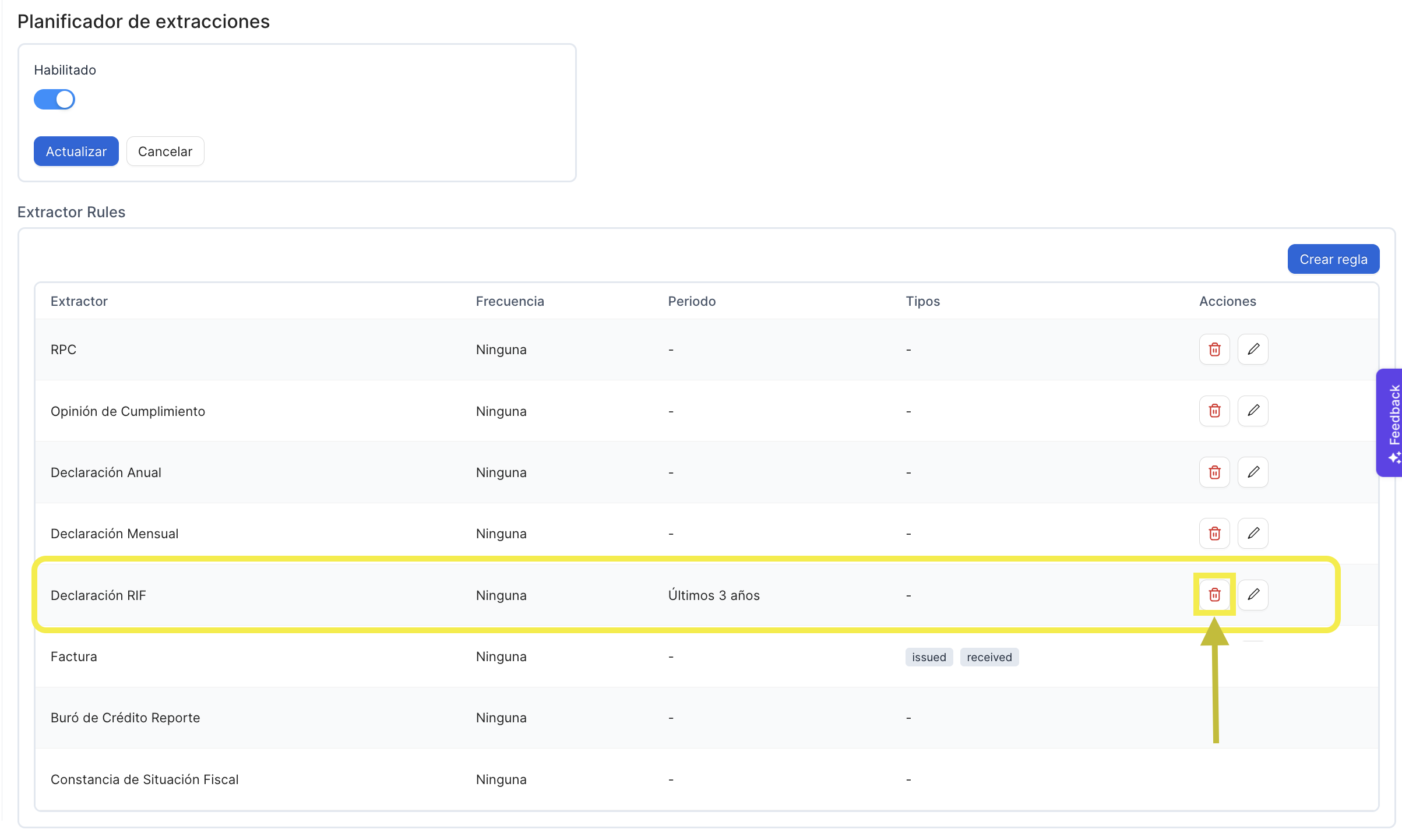
Task: Edit the Declaración Mensual rule
Action: tap(1253, 533)
